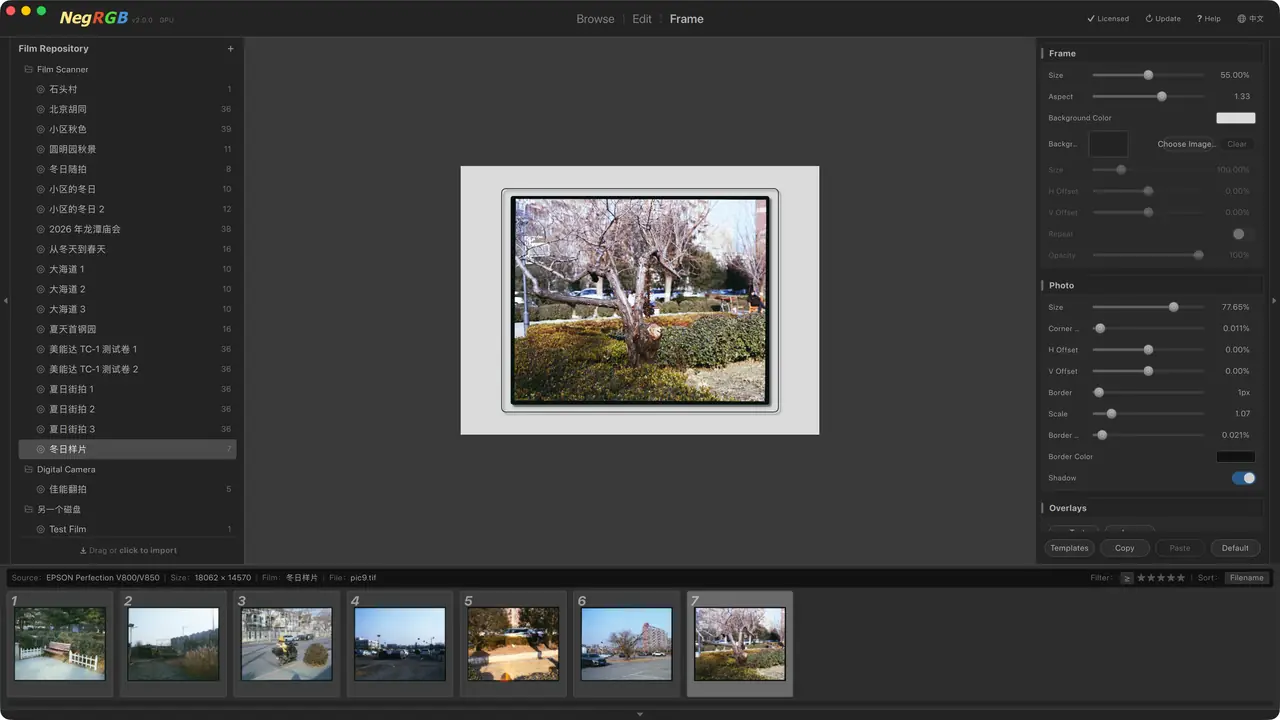Click the film icon beside Test Film
Image resolution: width=1280 pixels, height=720 pixels.
[41, 529]
